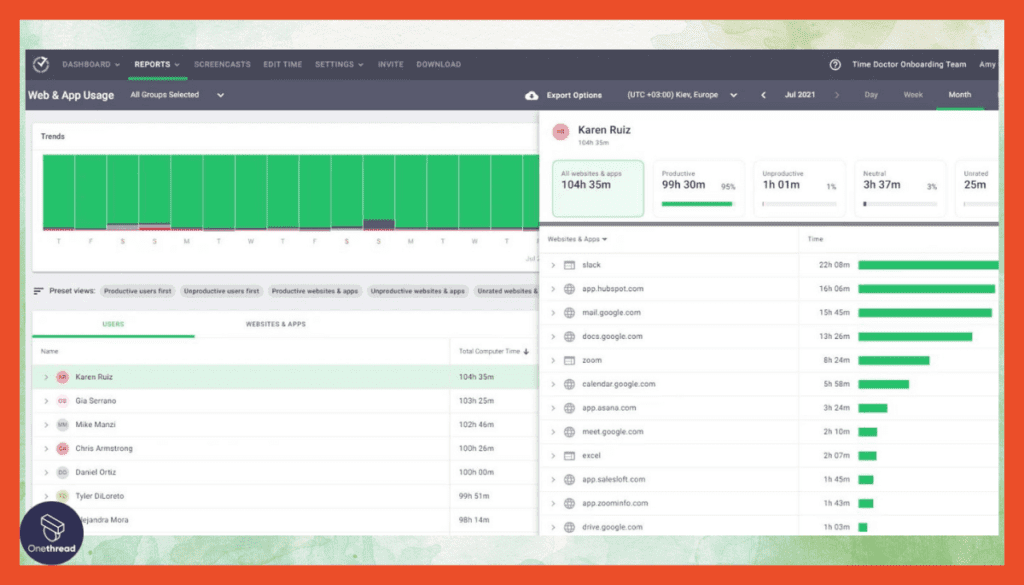Image resolution: width=1024 pixels, height=585 pixels.
Task: Click the preset views filter icon
Action: (x=39, y=291)
